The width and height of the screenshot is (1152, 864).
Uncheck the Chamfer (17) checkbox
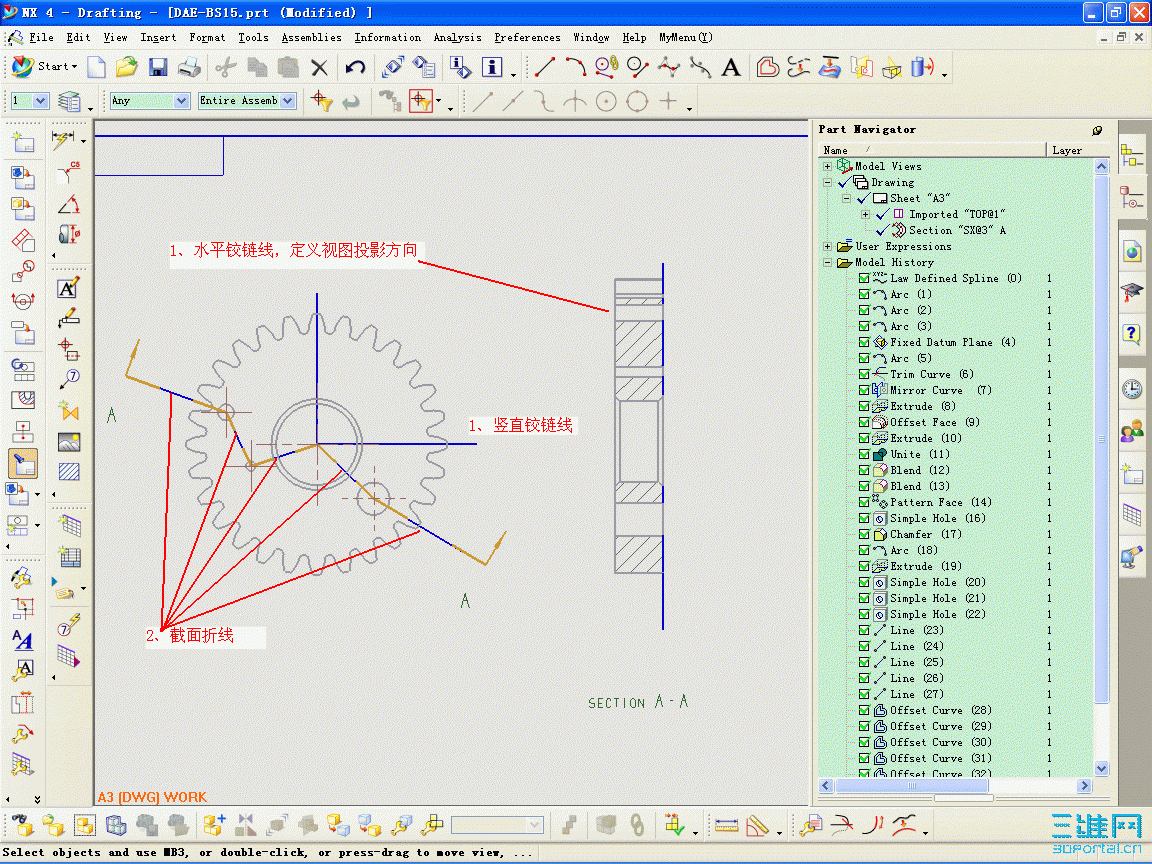864,534
